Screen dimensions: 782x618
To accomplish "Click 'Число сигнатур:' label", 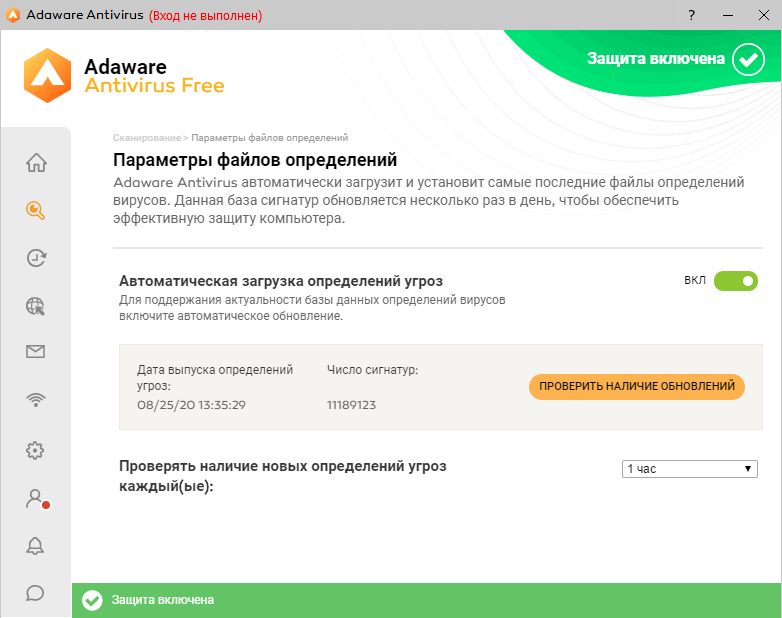I will (x=373, y=370).
